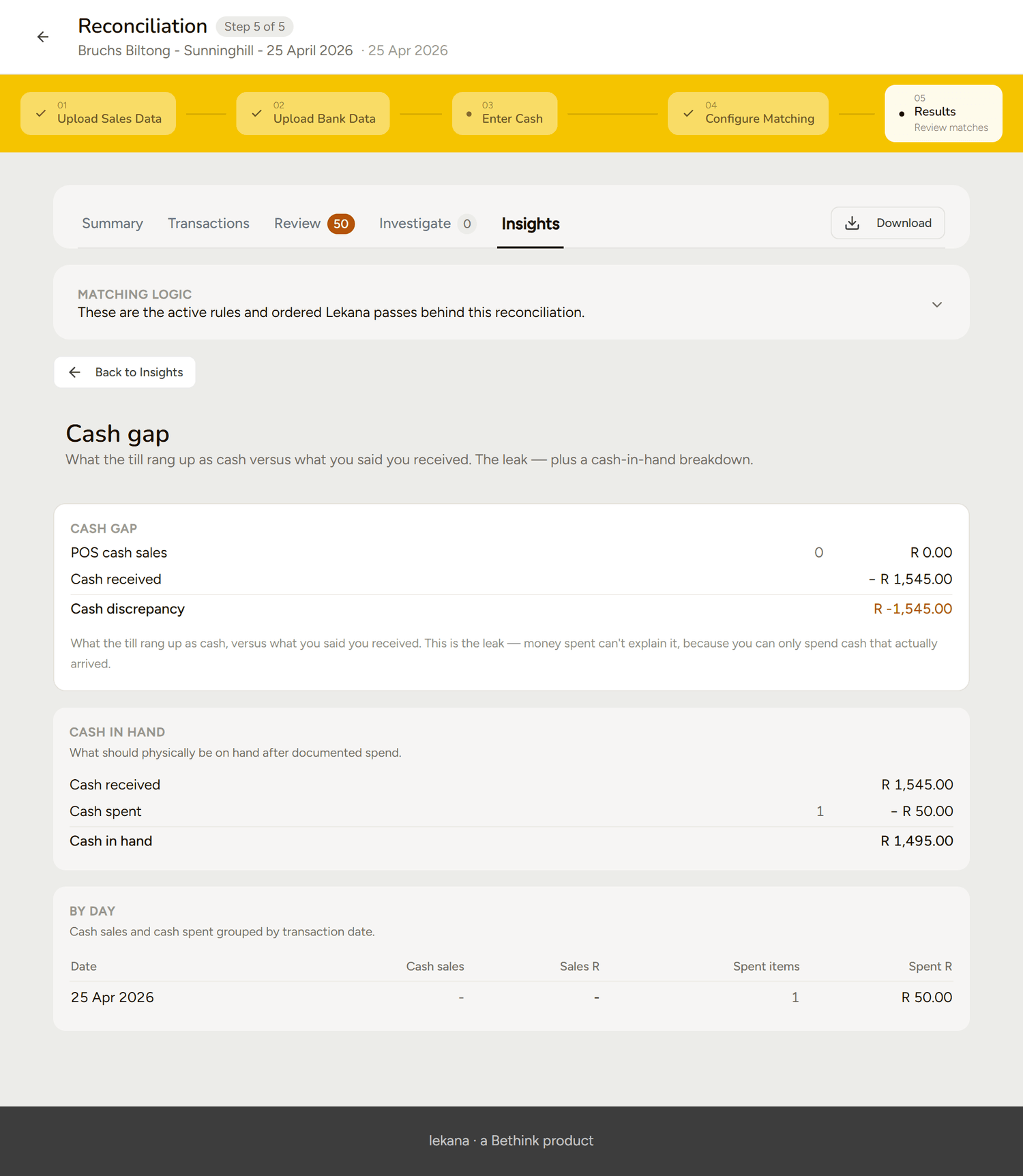The height and width of the screenshot is (1176, 1023).
Task: Click the Spent items column header
Action: [x=767, y=967]
